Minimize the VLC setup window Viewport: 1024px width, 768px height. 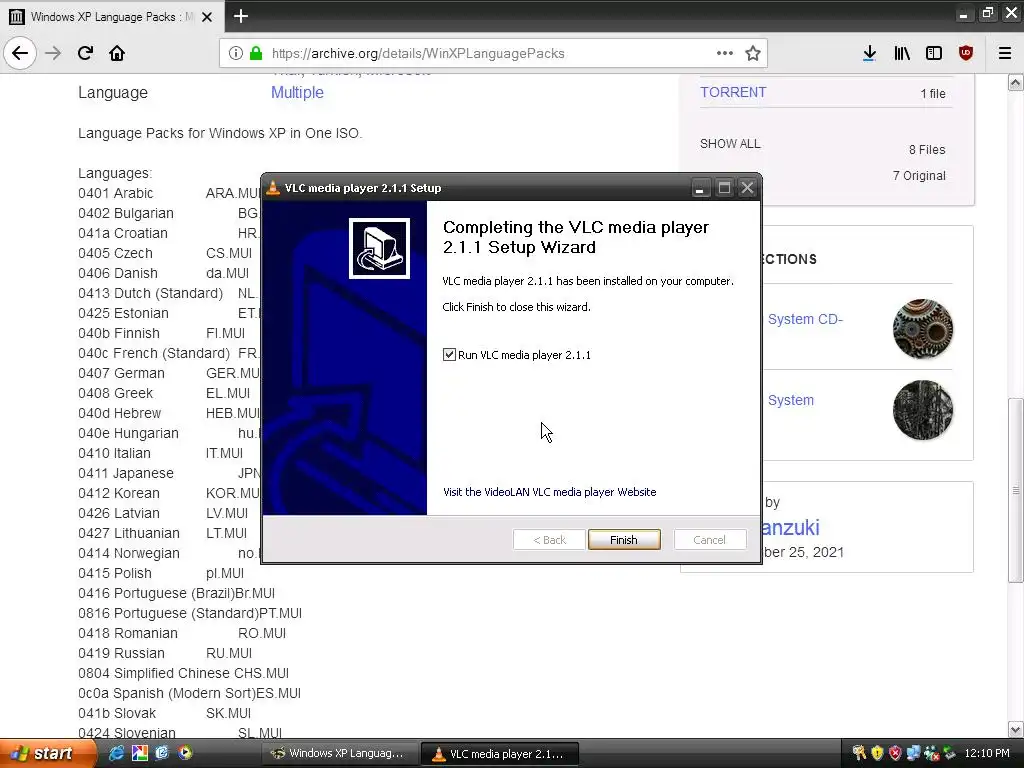click(x=699, y=188)
